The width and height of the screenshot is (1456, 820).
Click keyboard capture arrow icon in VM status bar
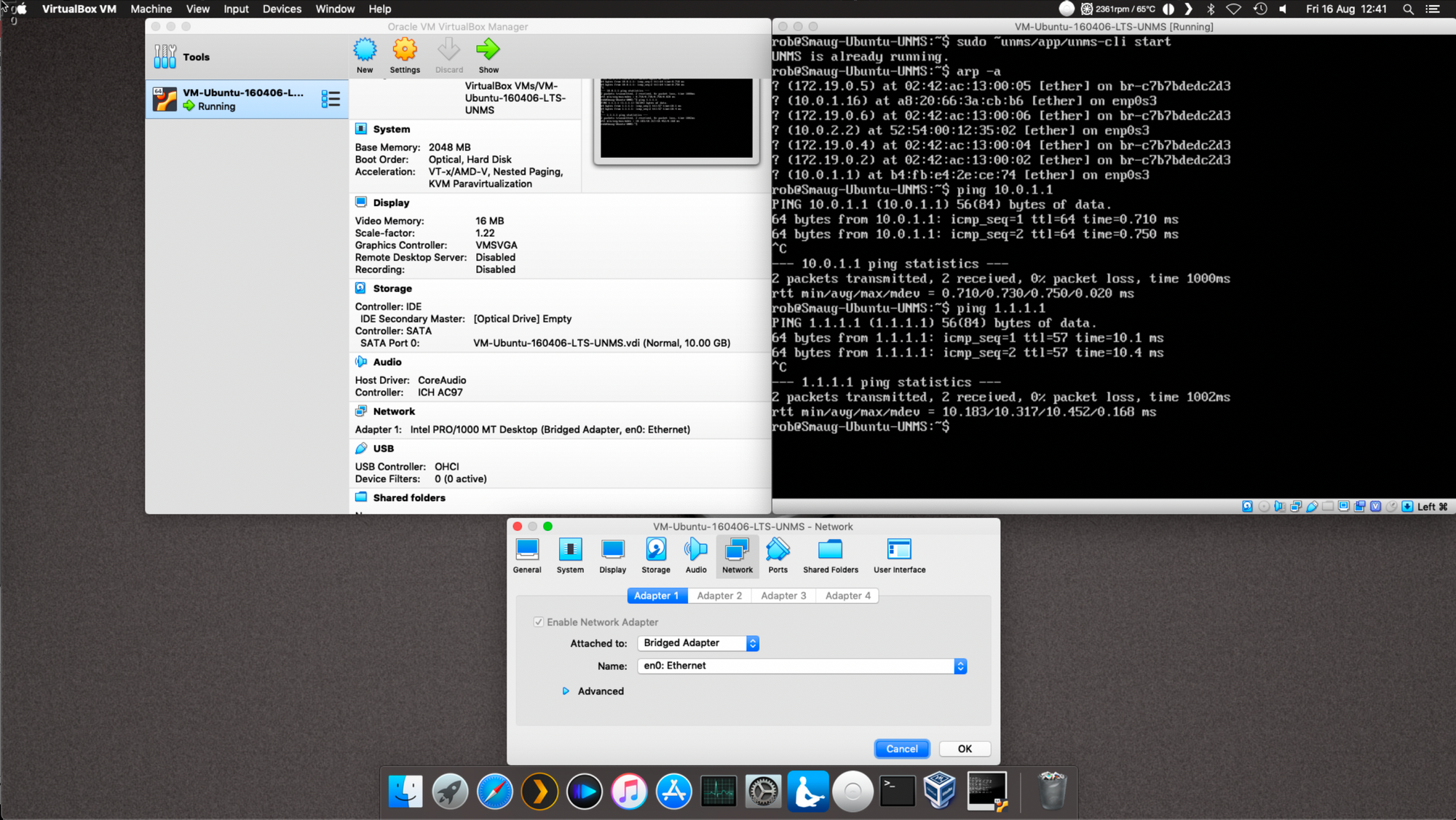tap(1407, 506)
